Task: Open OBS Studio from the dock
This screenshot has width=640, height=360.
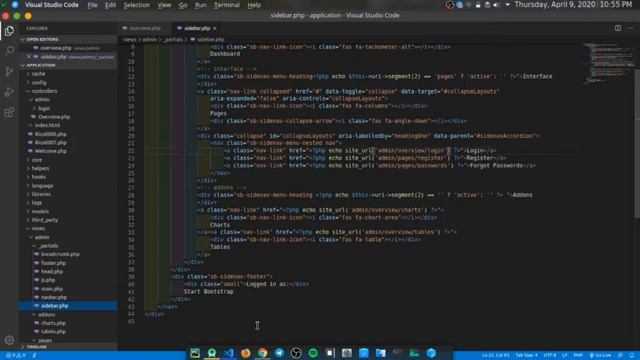Action: click(x=296, y=353)
